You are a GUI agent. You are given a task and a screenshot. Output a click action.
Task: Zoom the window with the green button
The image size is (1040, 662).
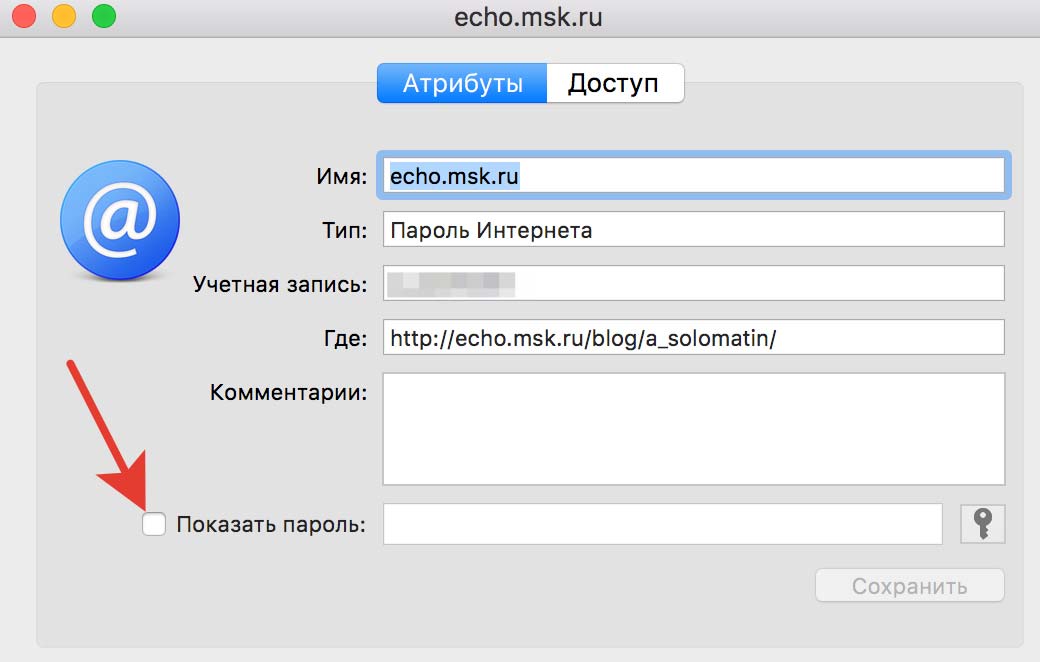[x=102, y=17]
